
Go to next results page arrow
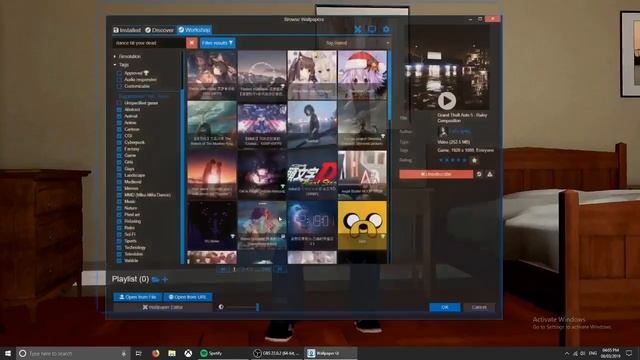[x=280, y=269]
